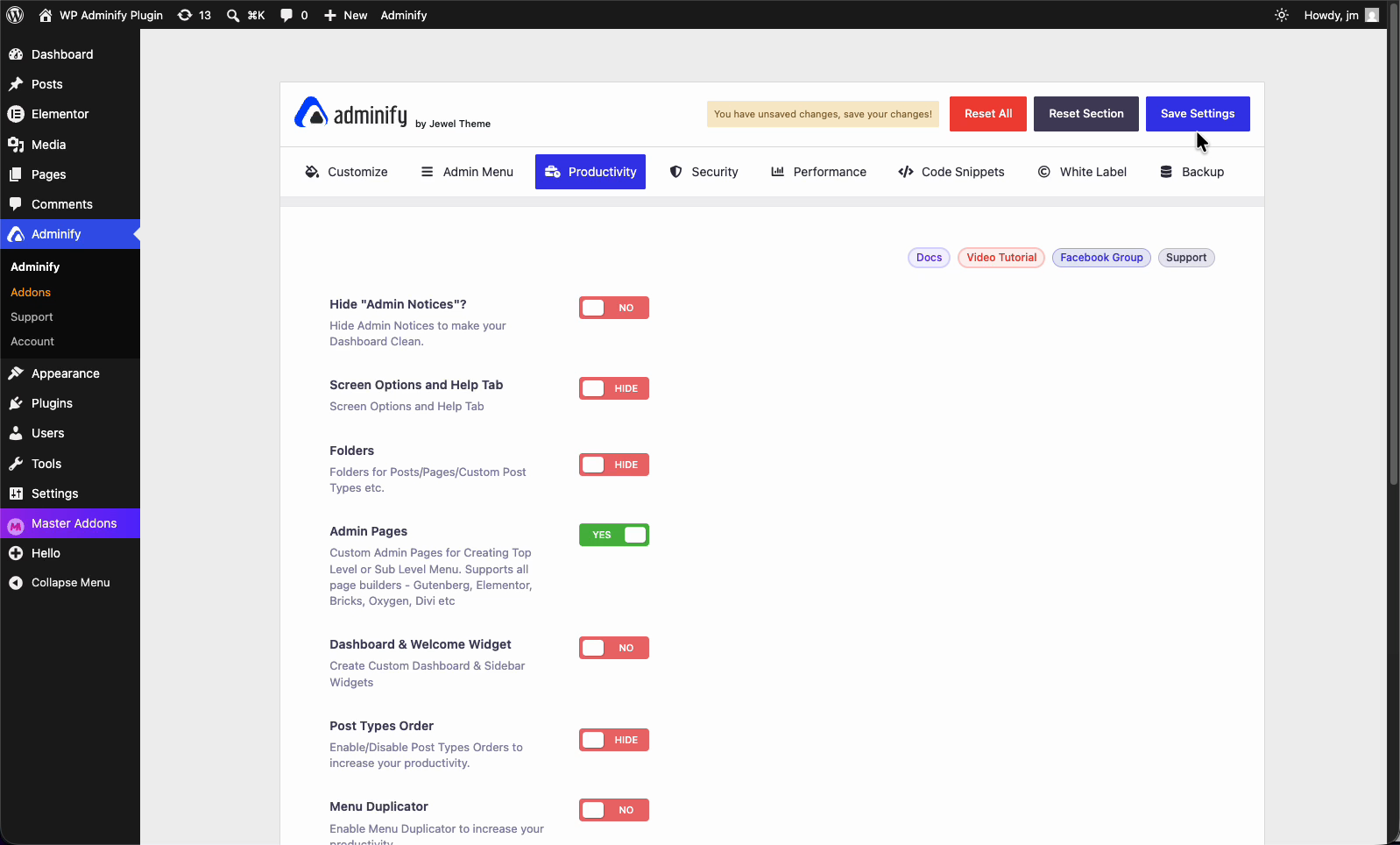Click the Tools wrench icon in sidebar

point(16,464)
